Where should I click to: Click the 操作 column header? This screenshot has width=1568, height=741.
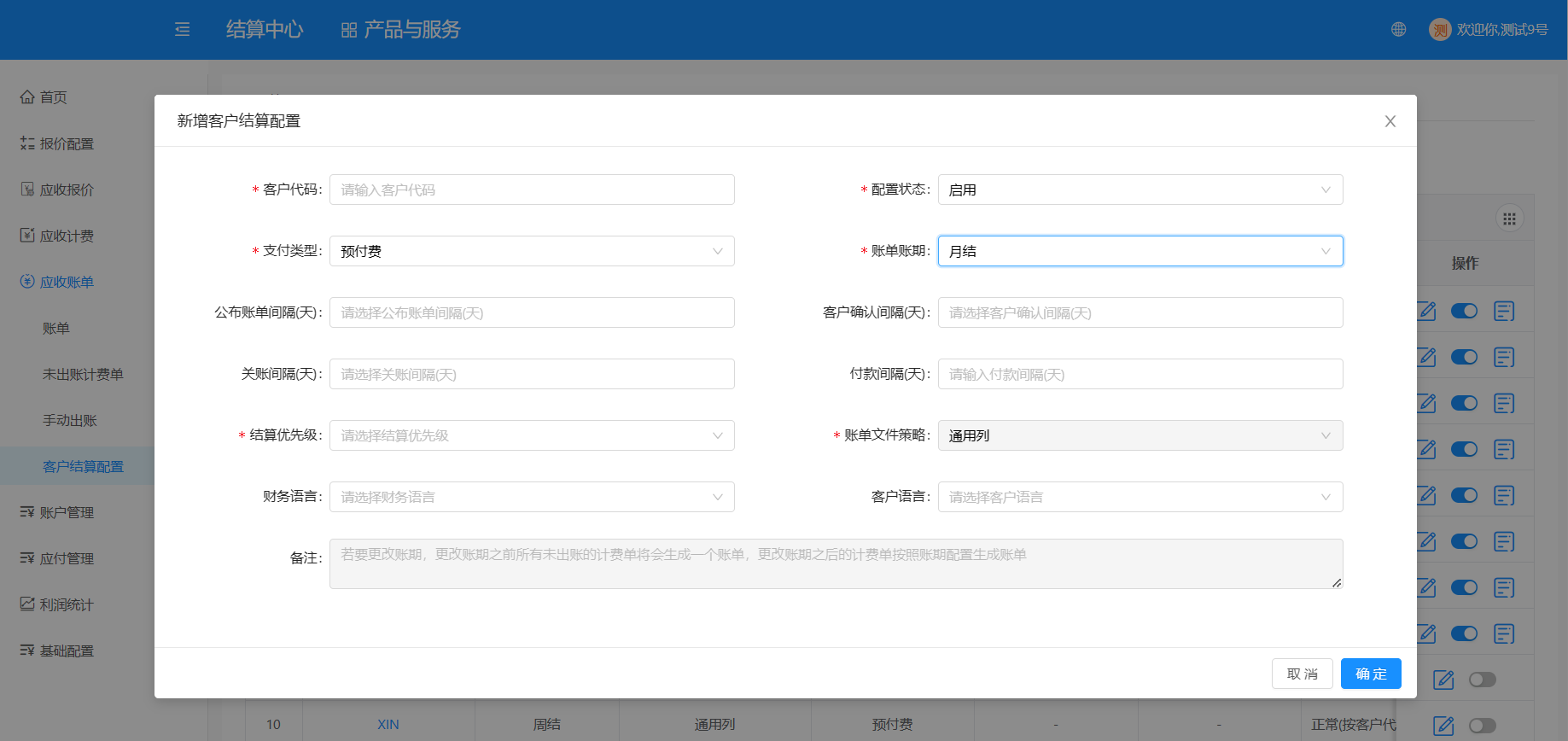coord(1465,263)
